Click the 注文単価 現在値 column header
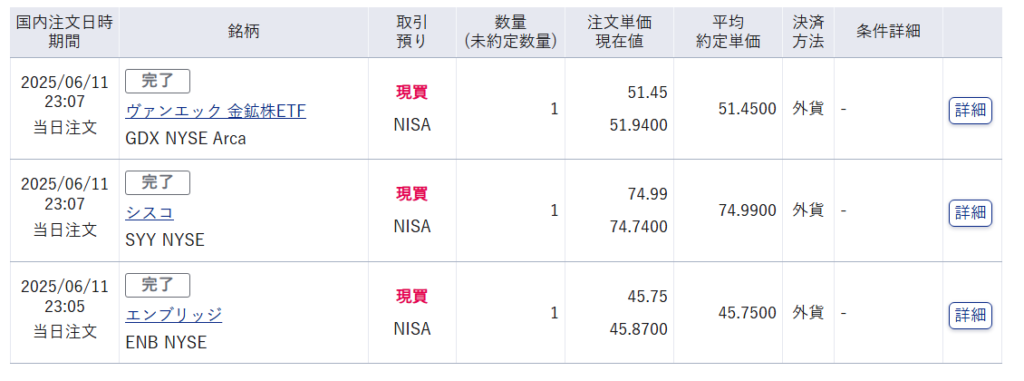 click(619, 32)
